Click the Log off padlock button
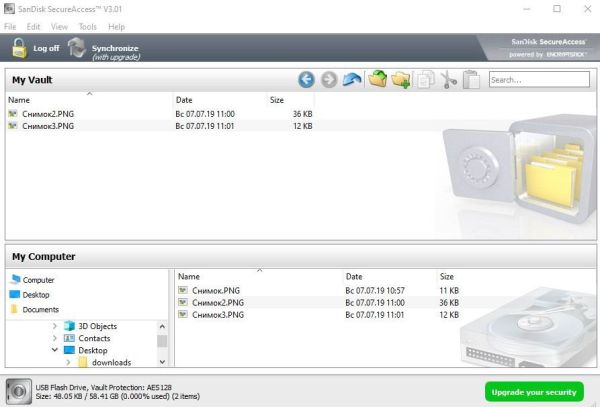 [x=35, y=48]
